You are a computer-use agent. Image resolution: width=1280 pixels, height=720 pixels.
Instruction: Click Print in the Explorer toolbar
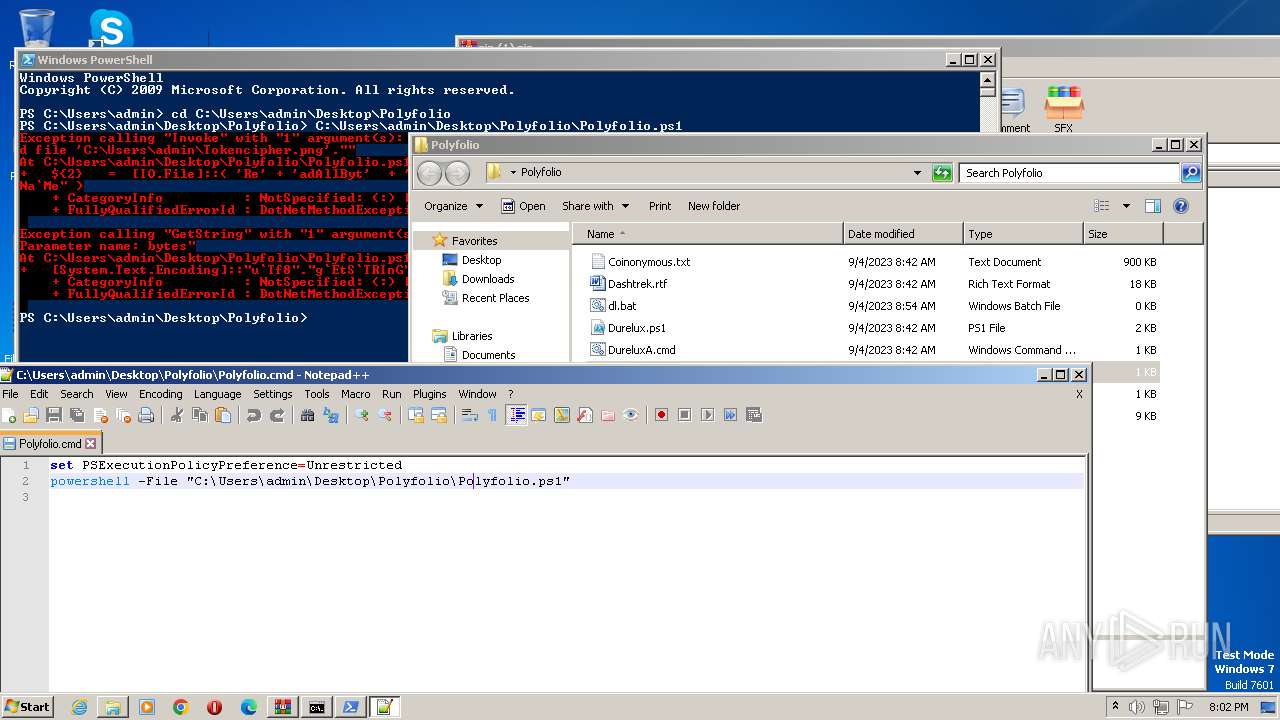[660, 206]
